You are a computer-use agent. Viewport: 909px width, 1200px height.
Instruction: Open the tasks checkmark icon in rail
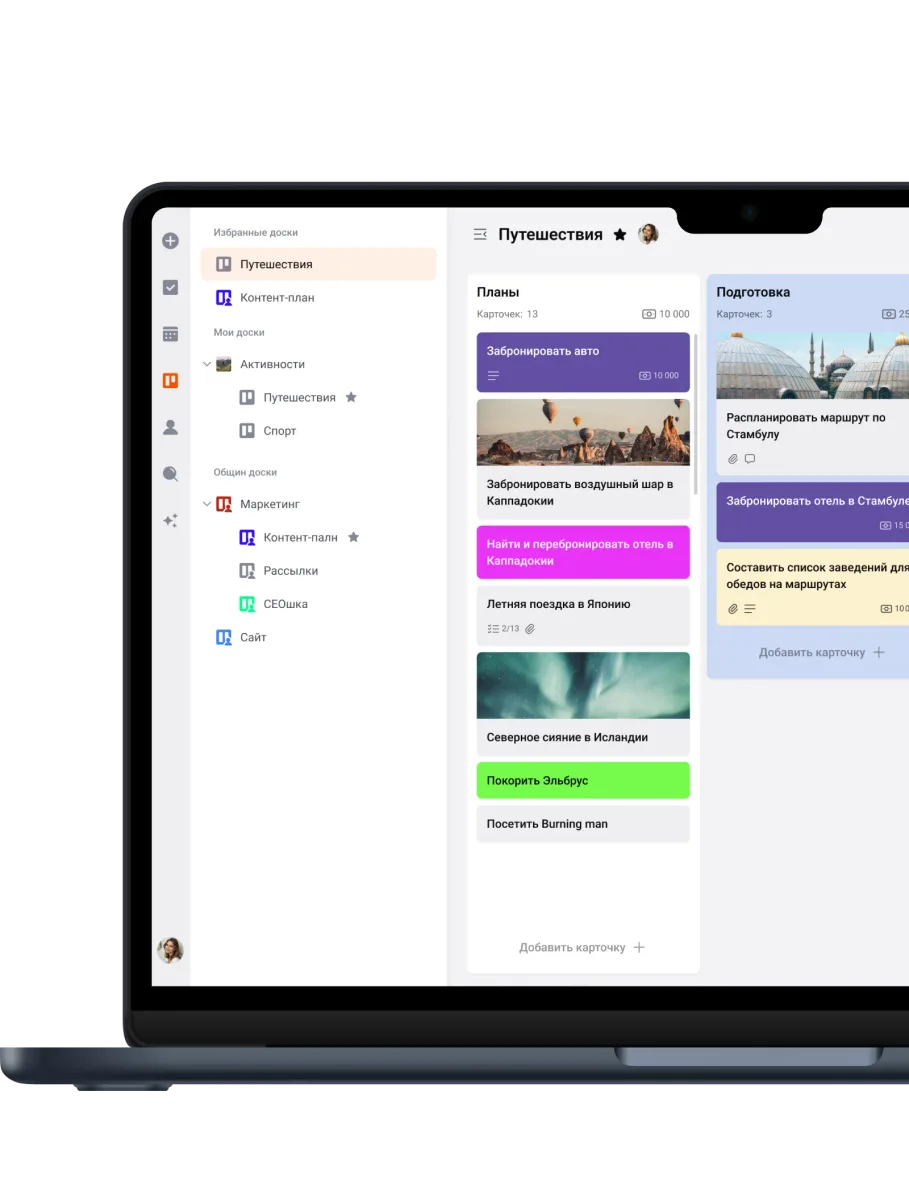[x=170, y=288]
